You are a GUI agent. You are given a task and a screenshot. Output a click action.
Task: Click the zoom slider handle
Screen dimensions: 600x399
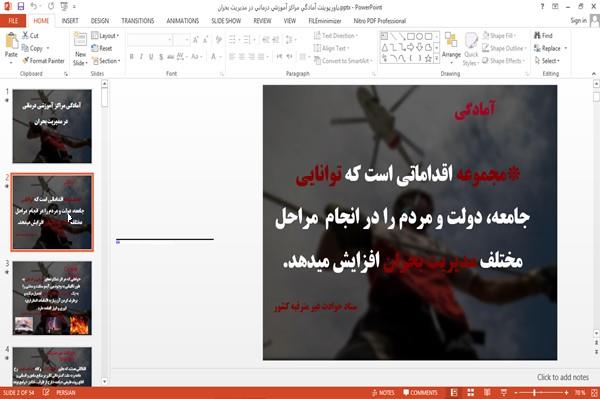point(534,392)
